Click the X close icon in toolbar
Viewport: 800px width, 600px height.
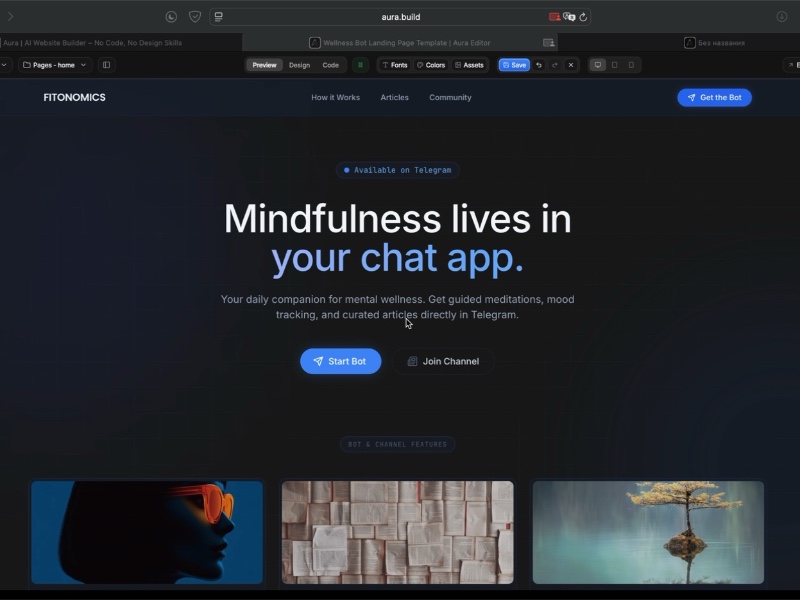pos(571,65)
